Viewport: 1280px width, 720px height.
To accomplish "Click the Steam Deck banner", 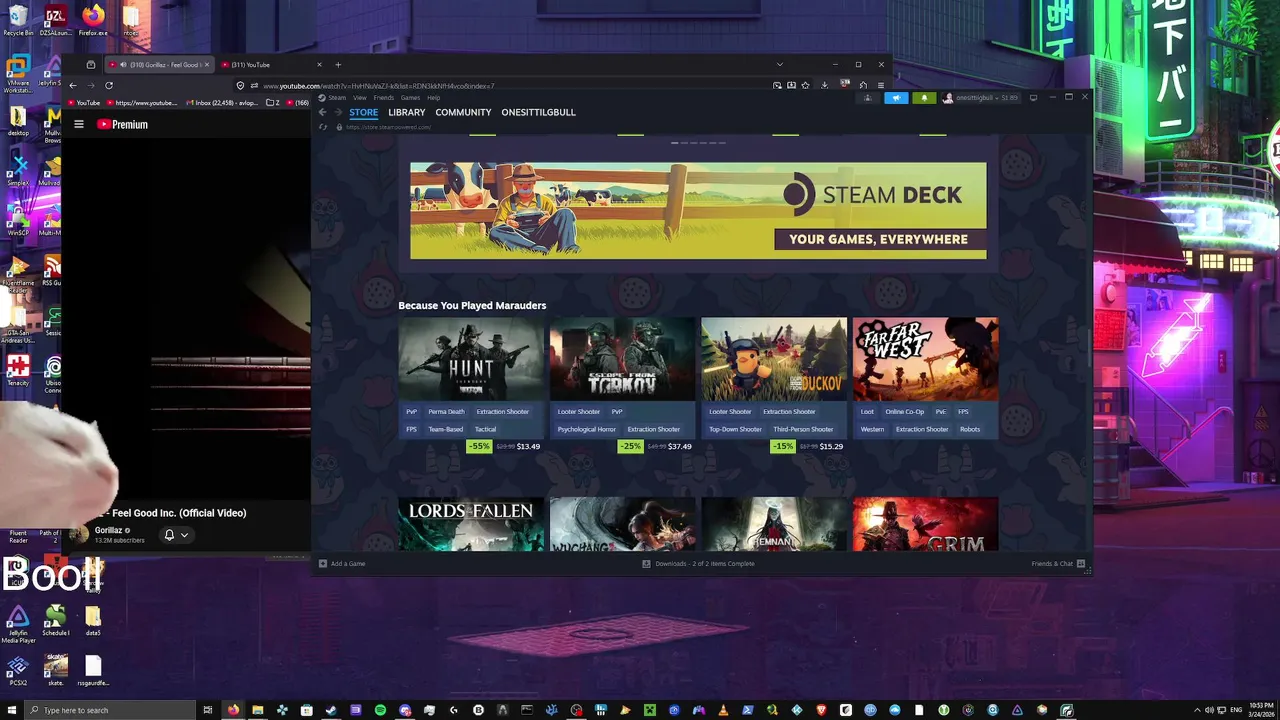I will tap(698, 211).
